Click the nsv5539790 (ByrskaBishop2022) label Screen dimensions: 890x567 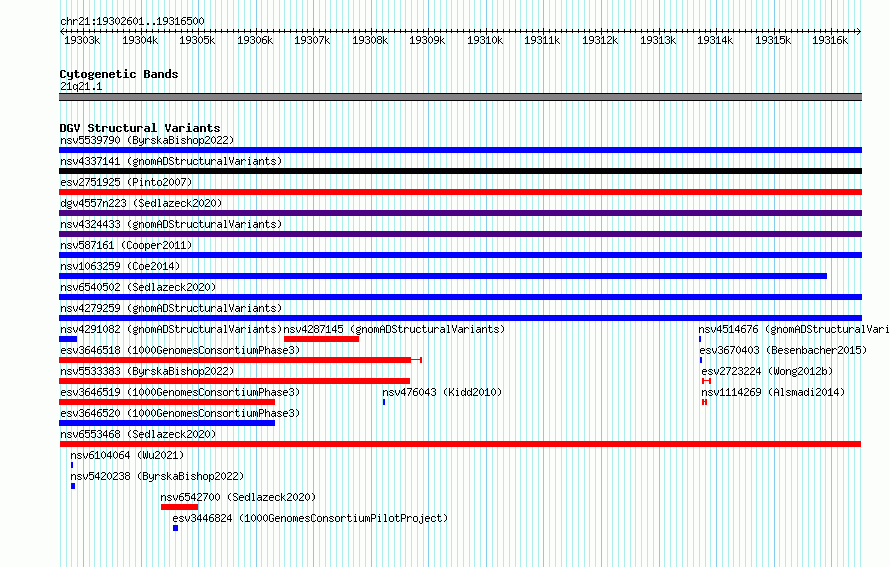[147, 140]
